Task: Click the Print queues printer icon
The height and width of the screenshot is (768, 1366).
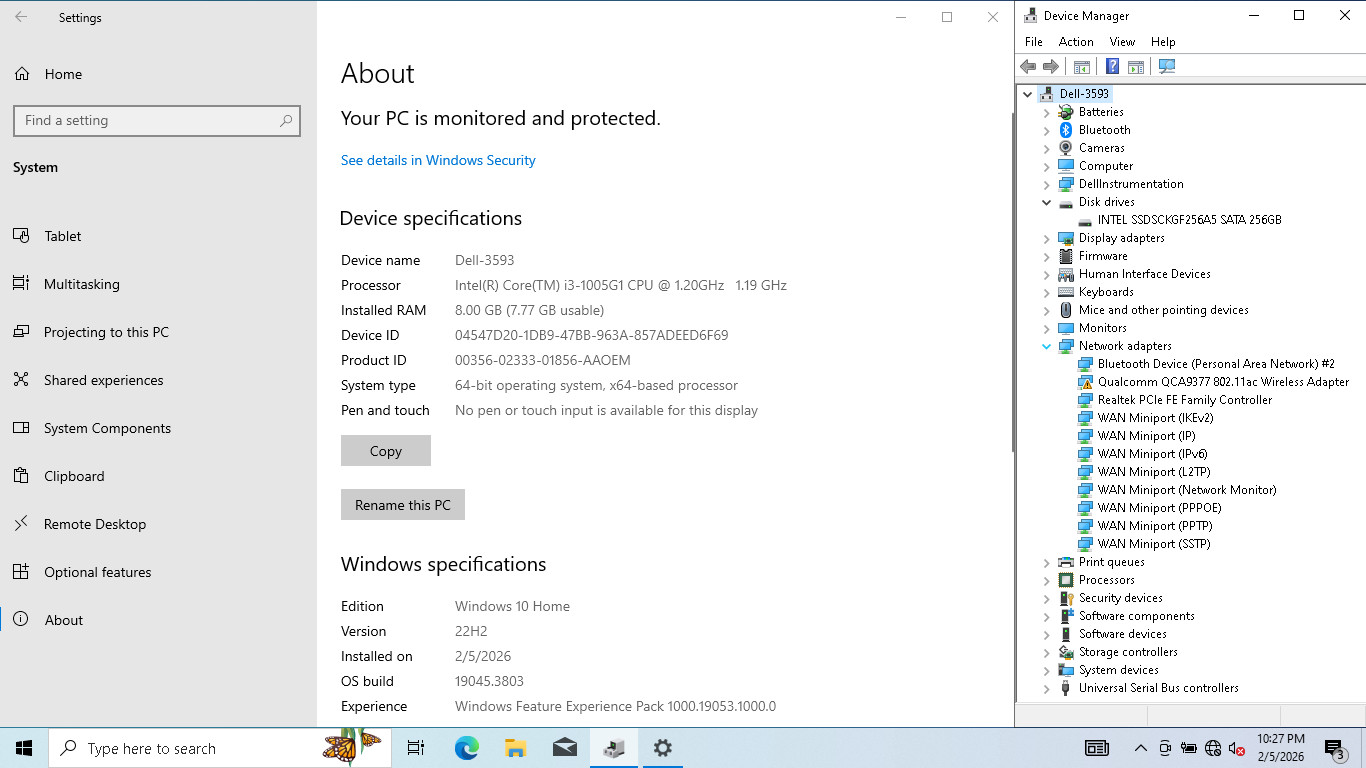Action: (x=1066, y=562)
